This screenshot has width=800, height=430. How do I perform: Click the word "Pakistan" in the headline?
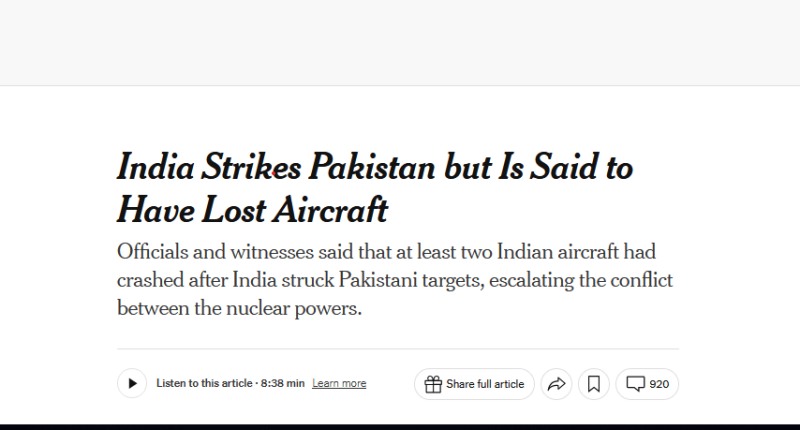coord(374,167)
